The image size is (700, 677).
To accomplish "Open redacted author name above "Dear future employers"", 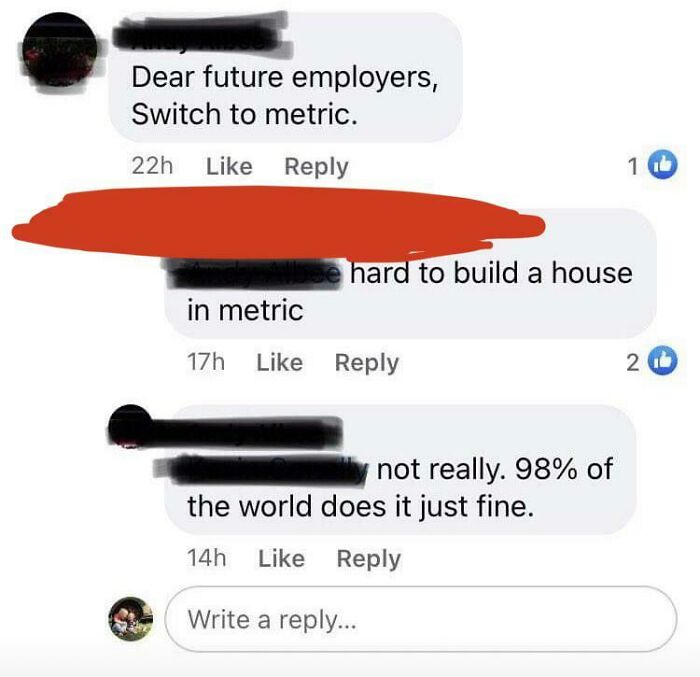I will [201, 38].
